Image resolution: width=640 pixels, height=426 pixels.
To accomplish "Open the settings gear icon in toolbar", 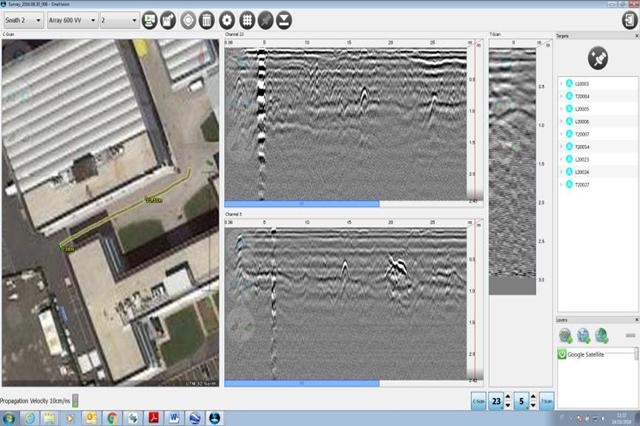I will click(225, 19).
